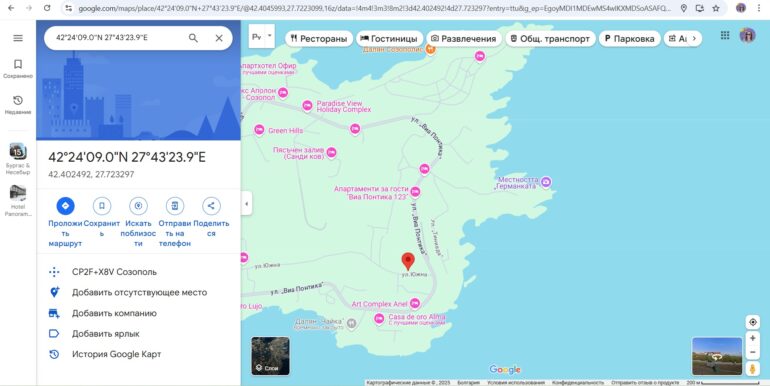Screen dimensions: 770x386
Task: Open the Street View preview thumbnail
Action: [717, 356]
